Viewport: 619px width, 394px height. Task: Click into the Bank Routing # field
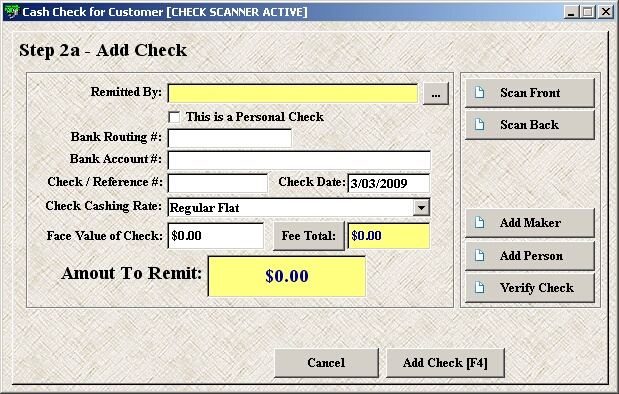pyautogui.click(x=230, y=138)
